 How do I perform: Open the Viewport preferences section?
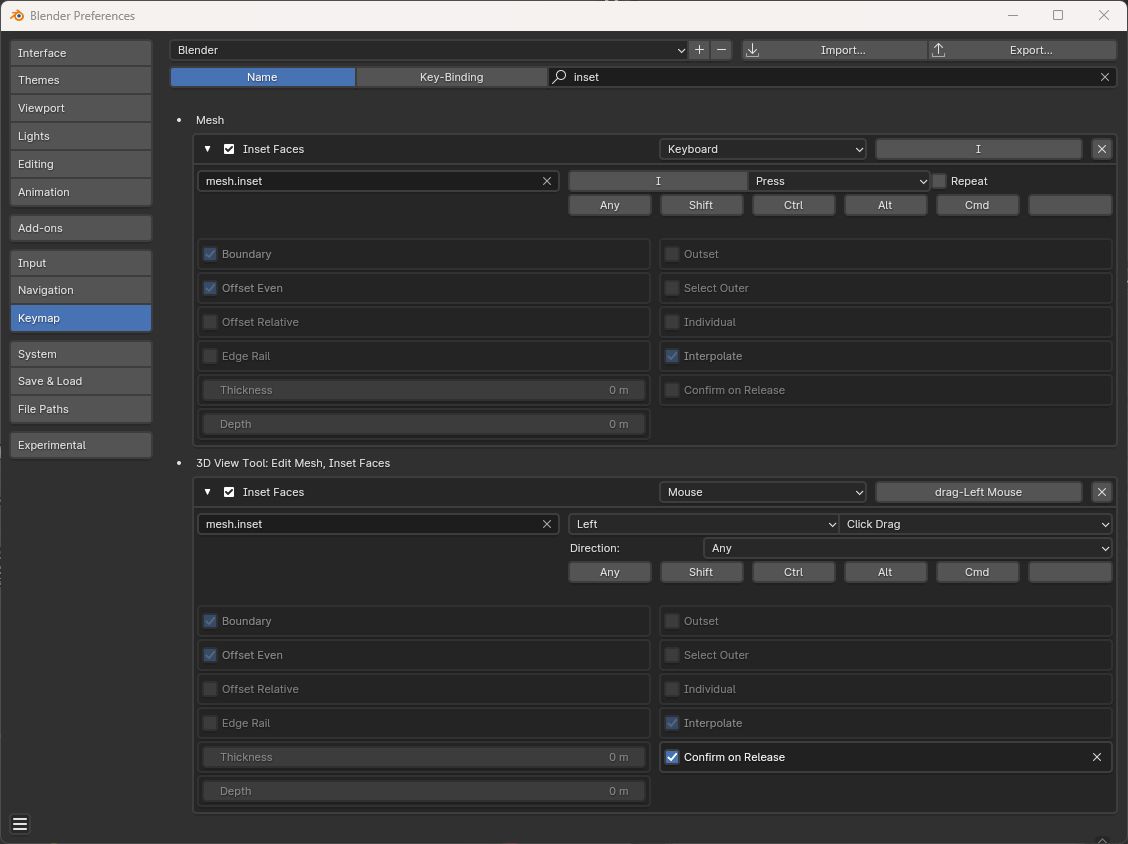[x=81, y=108]
